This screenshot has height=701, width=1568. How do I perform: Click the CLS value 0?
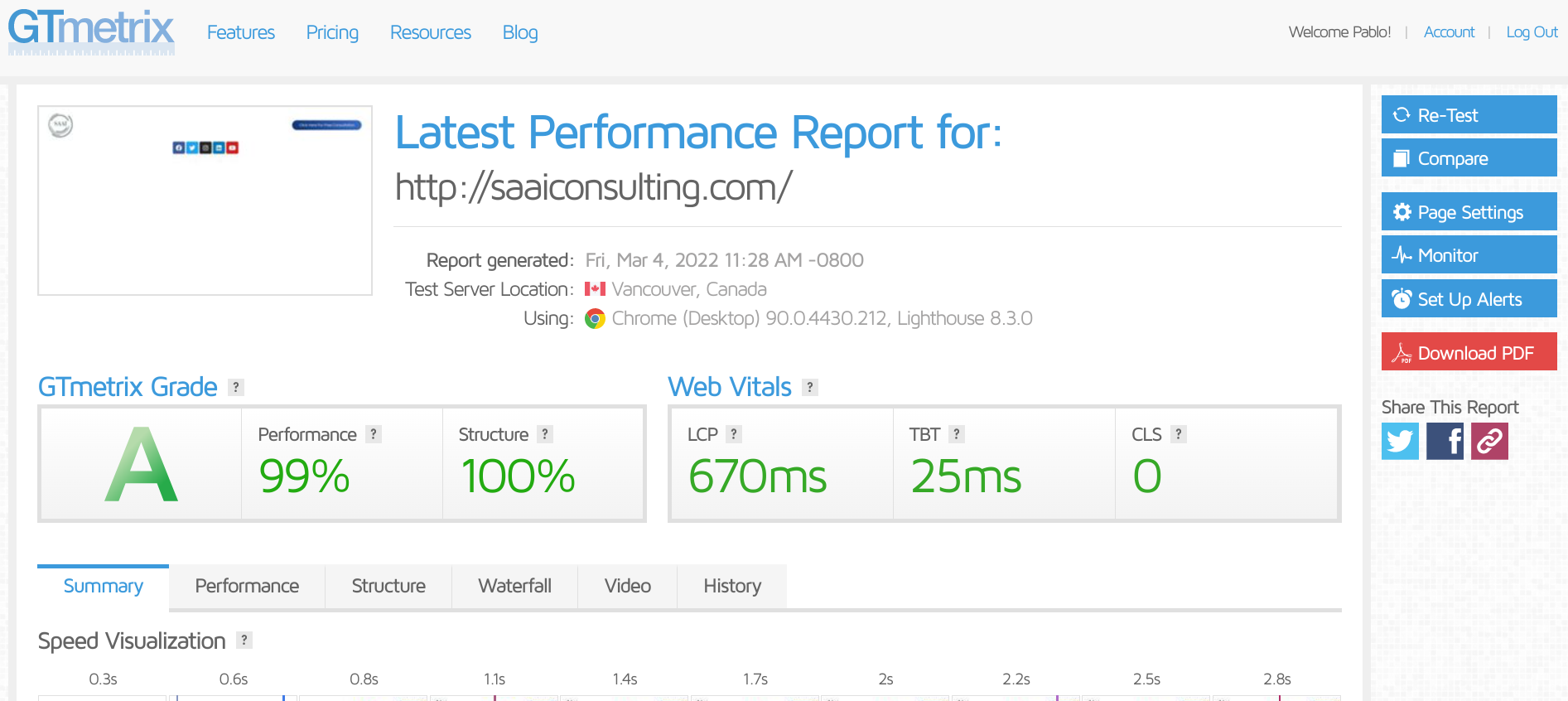click(x=1147, y=476)
